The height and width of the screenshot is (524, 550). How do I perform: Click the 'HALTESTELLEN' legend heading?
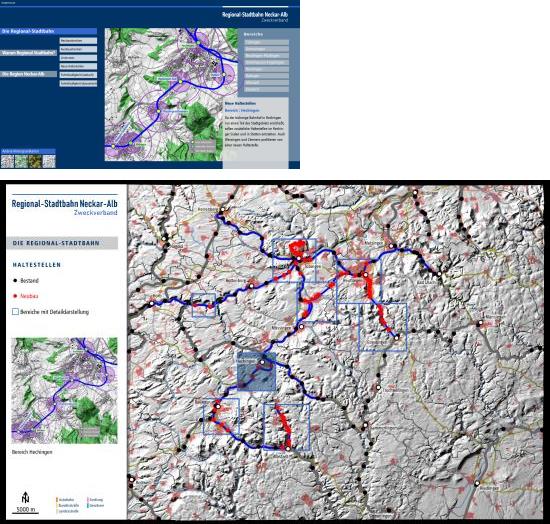[x=37, y=265]
